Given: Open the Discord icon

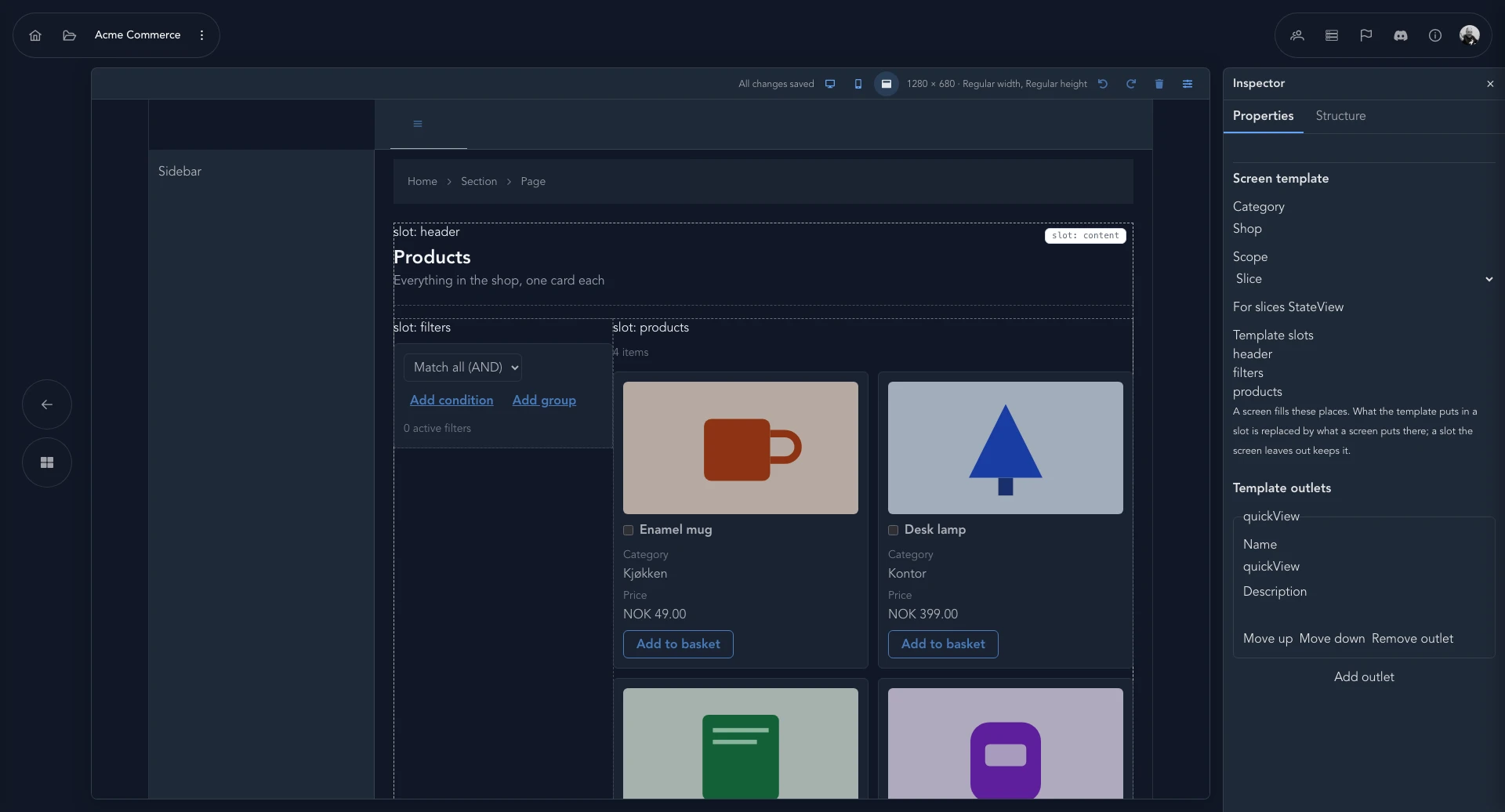Looking at the screenshot, I should coord(1401,35).
